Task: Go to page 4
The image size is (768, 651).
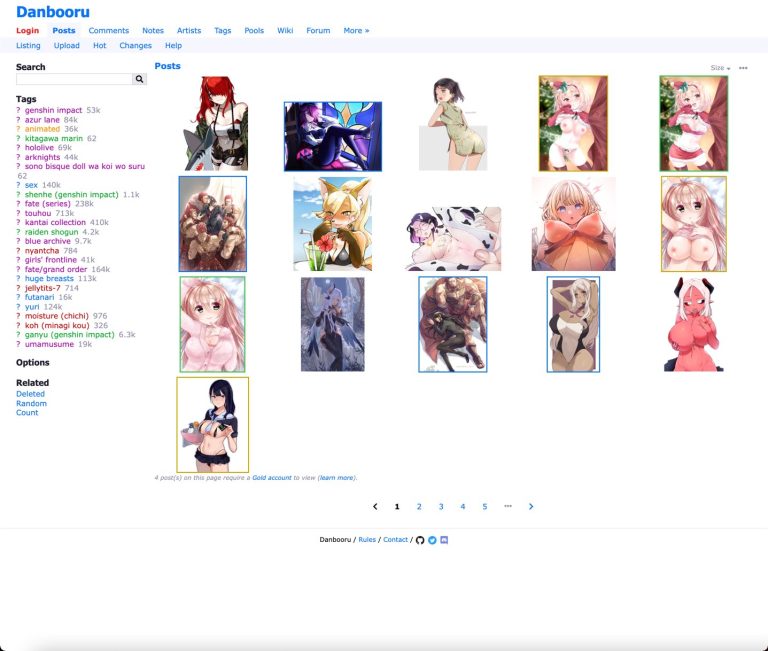Action: (x=463, y=506)
